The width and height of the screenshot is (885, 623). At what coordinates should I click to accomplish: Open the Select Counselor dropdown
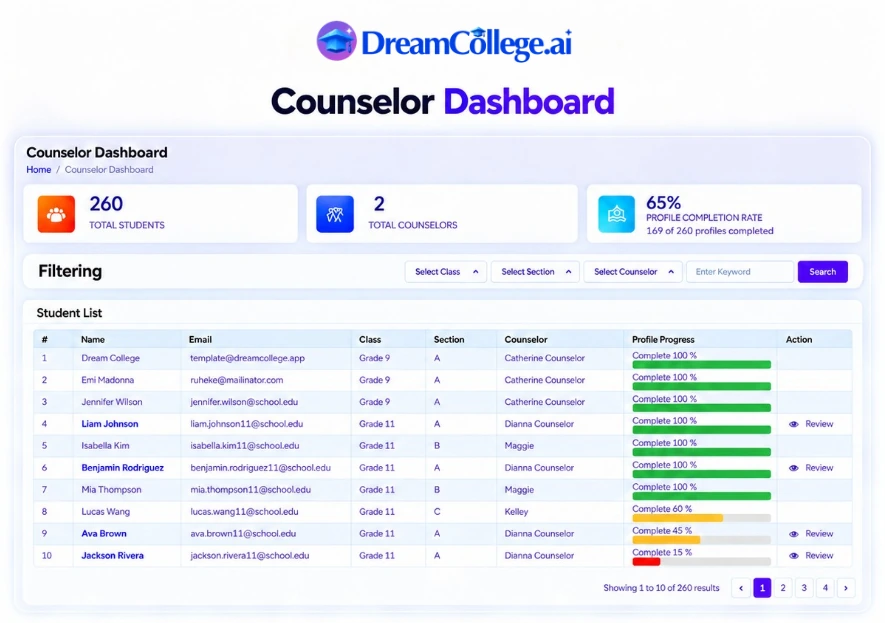point(633,271)
